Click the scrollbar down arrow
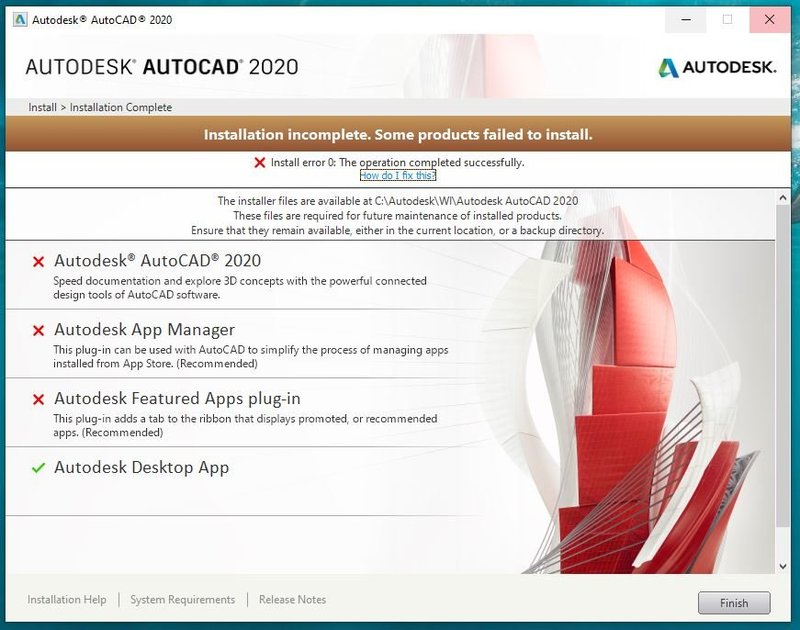 (783, 566)
